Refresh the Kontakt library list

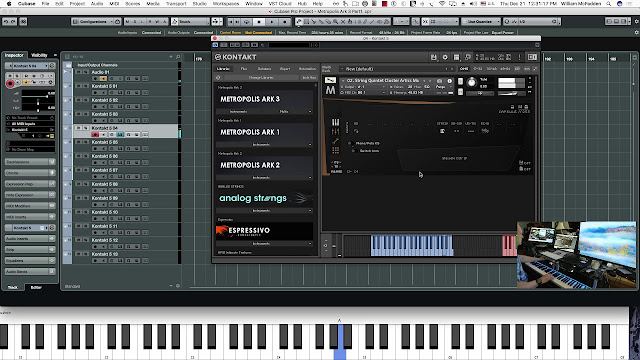[218, 78]
